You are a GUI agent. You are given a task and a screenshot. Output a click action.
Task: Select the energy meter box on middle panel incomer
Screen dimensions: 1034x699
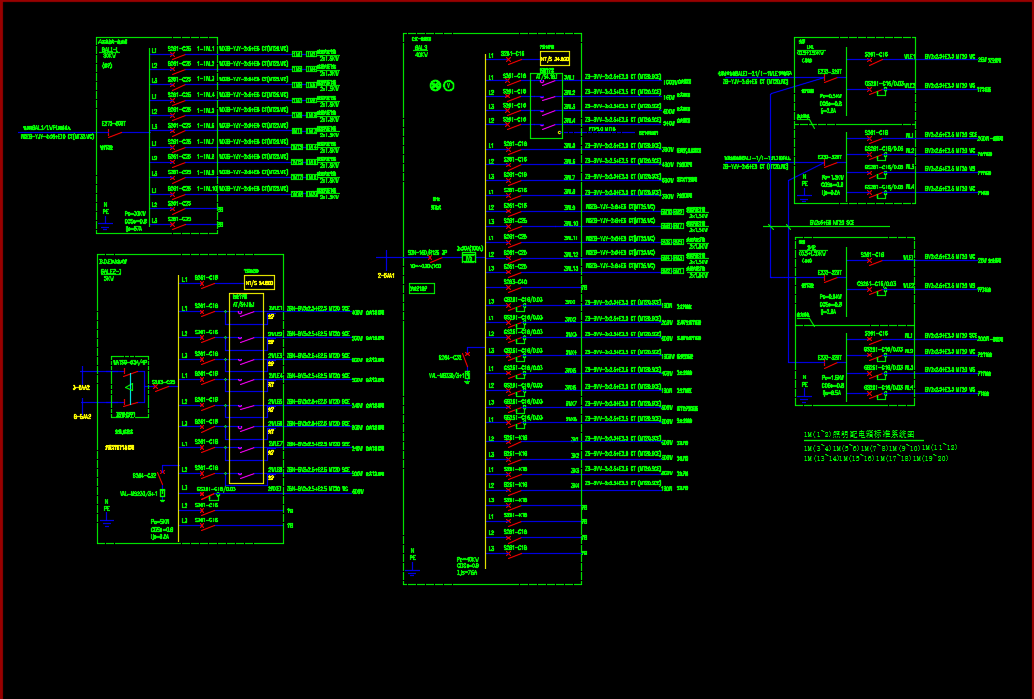click(x=469, y=258)
